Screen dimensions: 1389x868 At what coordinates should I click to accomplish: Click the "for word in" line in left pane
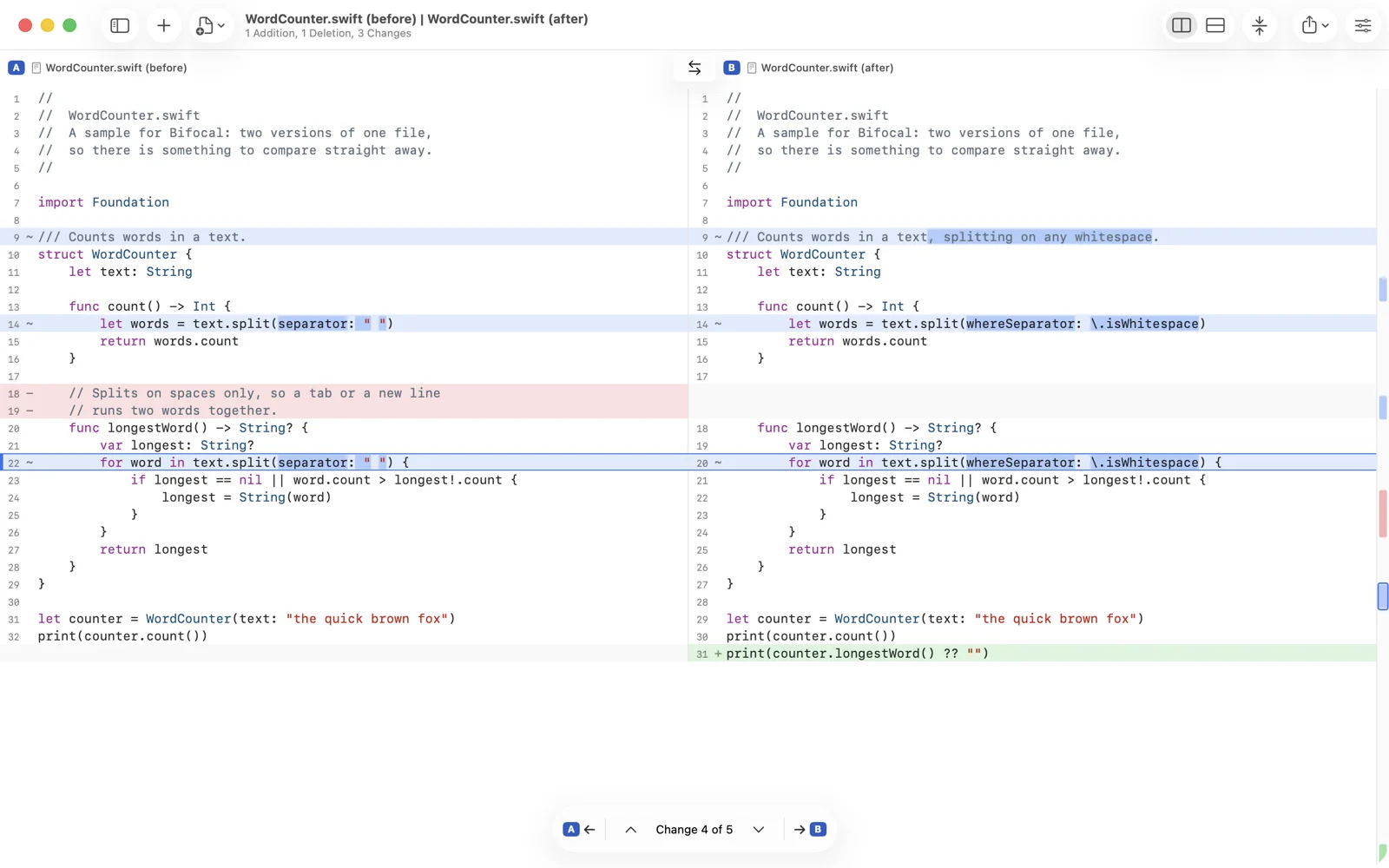click(x=344, y=463)
